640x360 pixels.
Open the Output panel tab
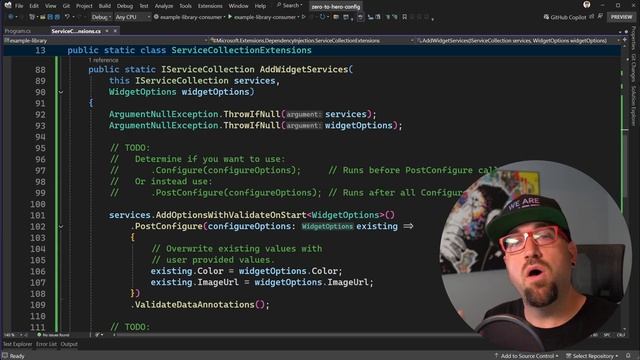tap(69, 344)
